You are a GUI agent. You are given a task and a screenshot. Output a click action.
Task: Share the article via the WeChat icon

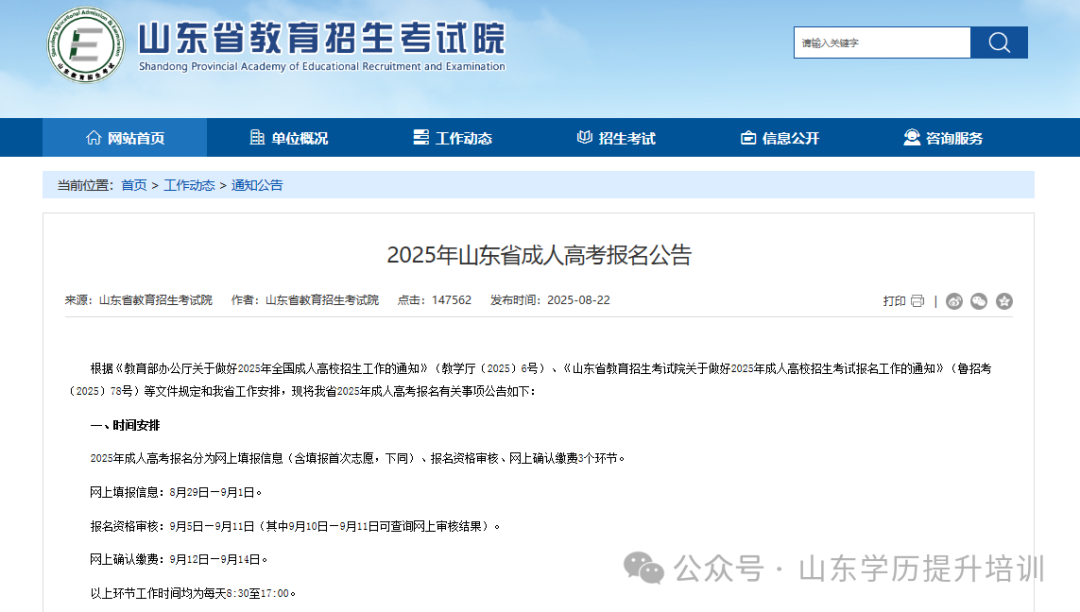[x=978, y=300]
